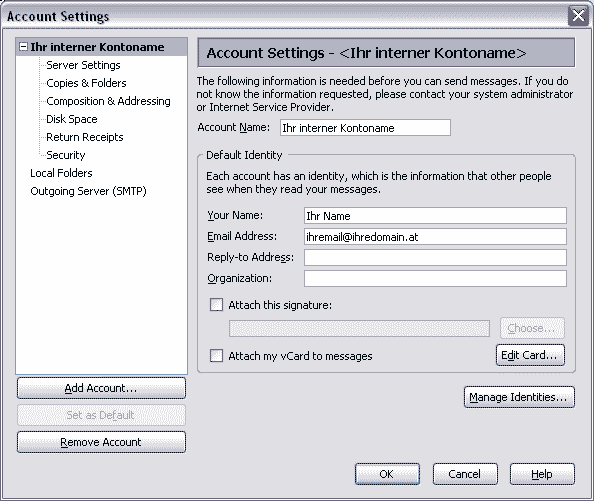Viewport: 594px width, 501px height.
Task: Select Copies & Folders tree entry
Action: (x=86, y=83)
